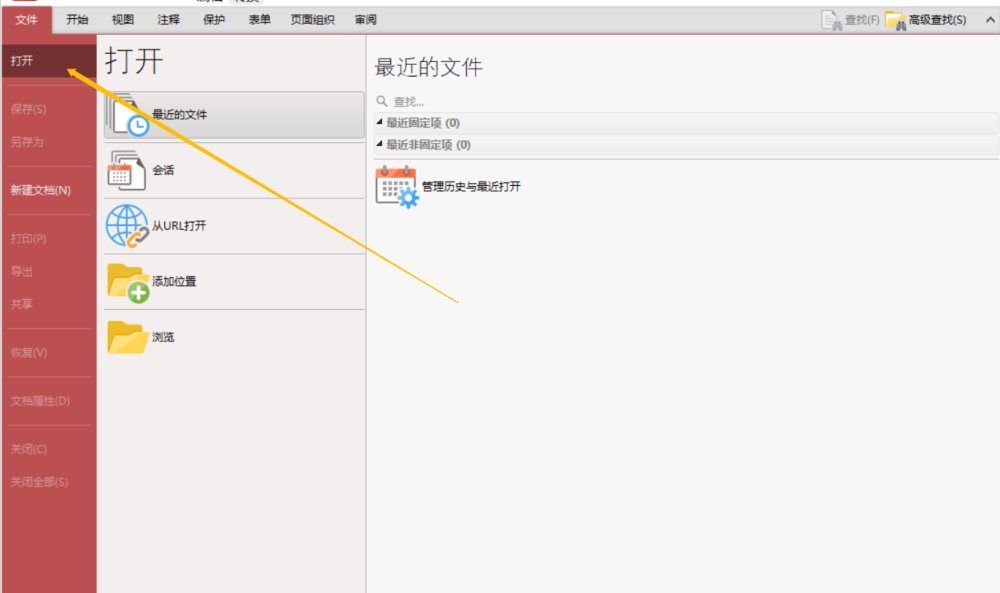1000x593 pixels.
Task: Switch to the 审阅 tab
Action: coord(365,20)
